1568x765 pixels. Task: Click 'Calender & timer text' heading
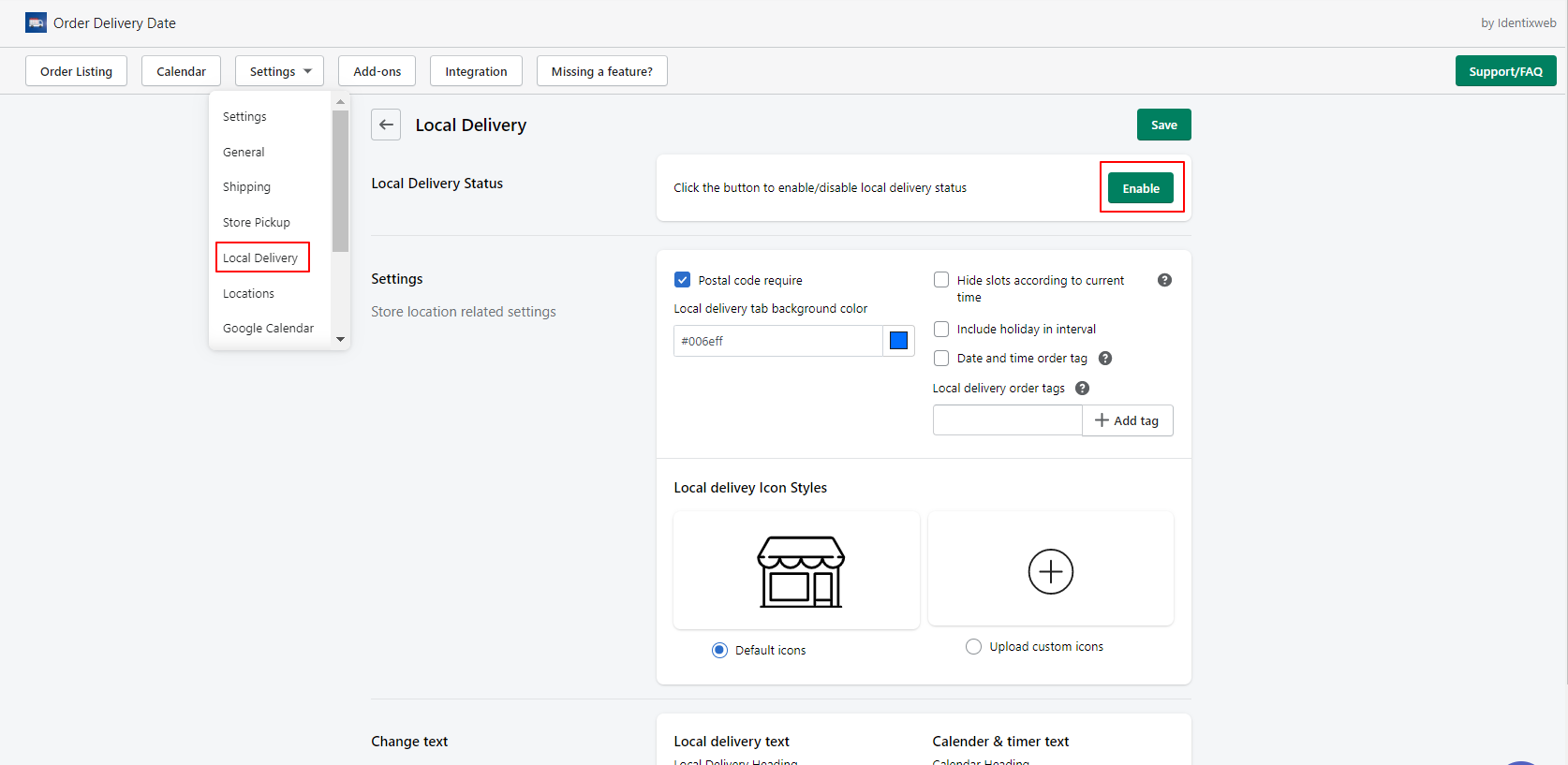point(1000,741)
